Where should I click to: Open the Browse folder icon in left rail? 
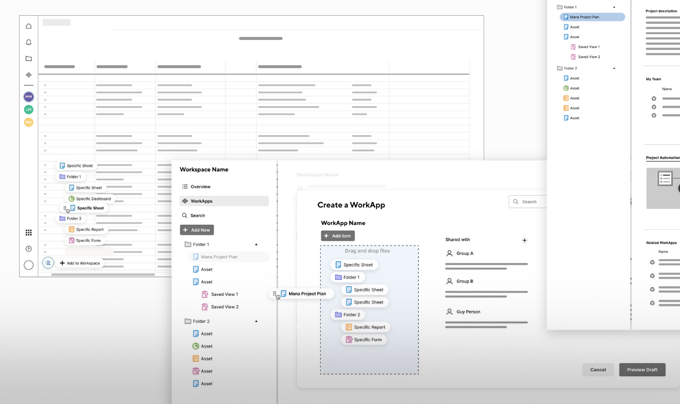click(29, 59)
